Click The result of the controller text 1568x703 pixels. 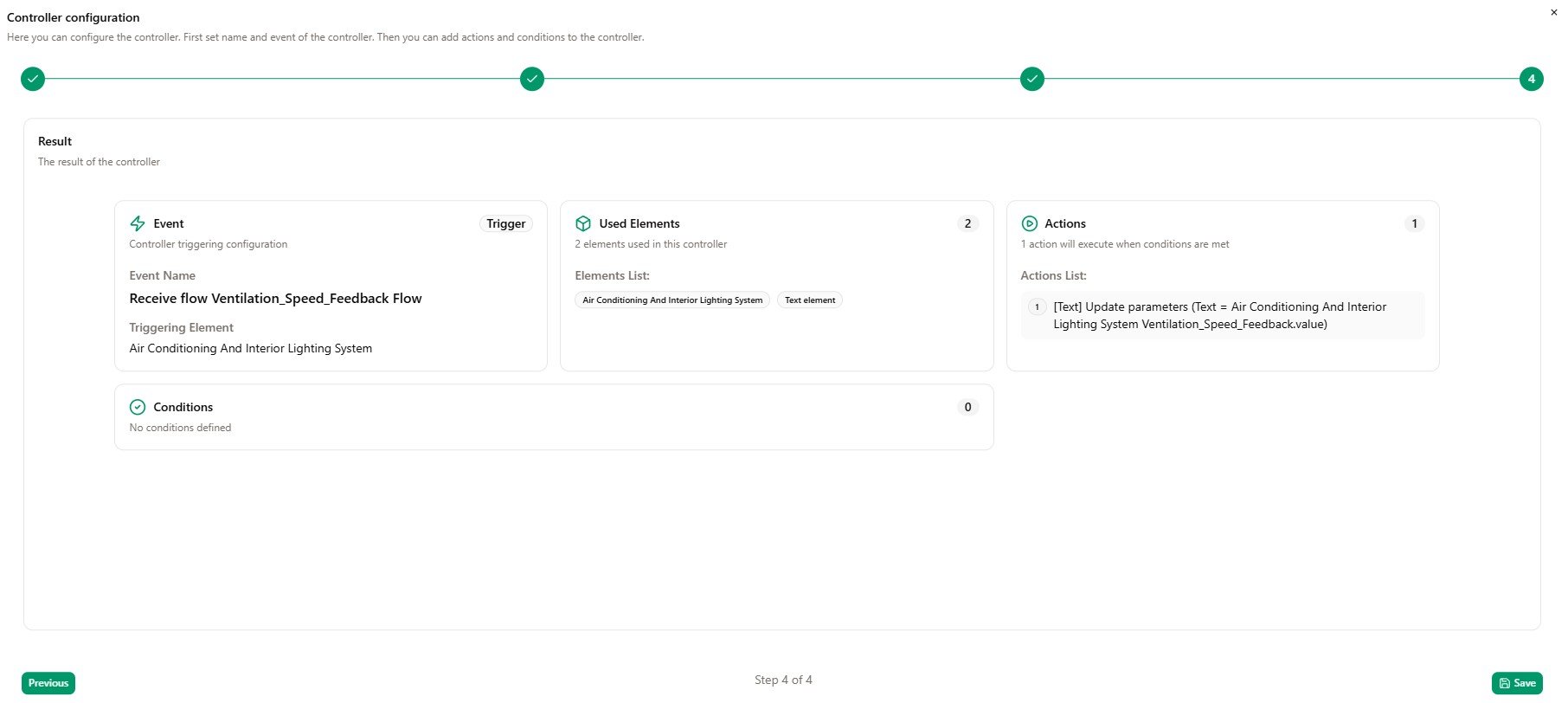tap(100, 162)
